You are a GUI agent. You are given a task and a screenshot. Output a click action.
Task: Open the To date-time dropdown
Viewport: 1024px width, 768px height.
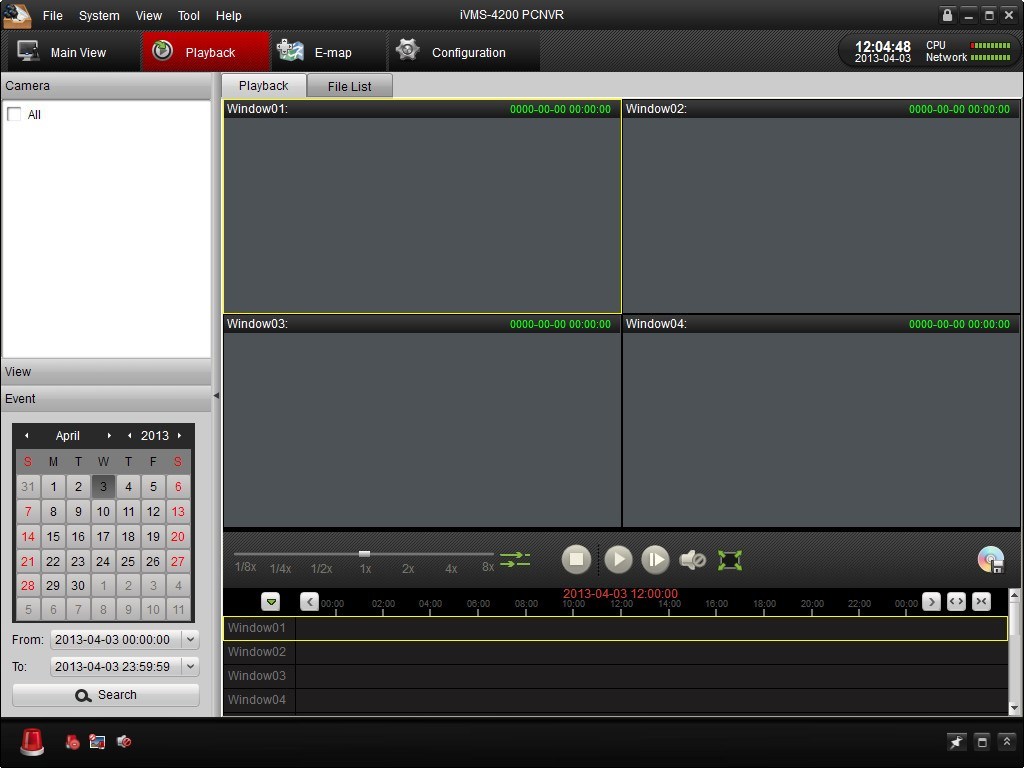[190, 666]
